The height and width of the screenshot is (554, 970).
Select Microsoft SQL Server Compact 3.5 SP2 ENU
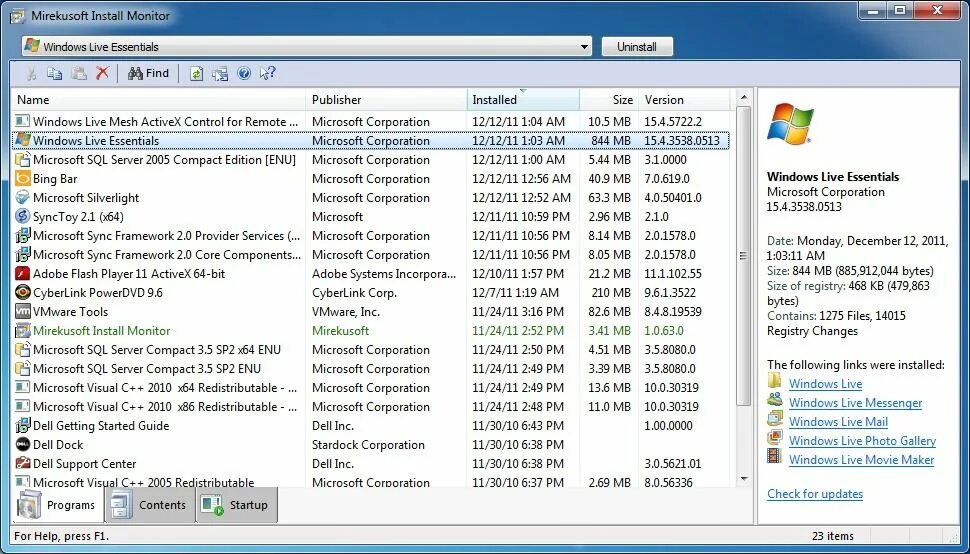click(x=147, y=369)
